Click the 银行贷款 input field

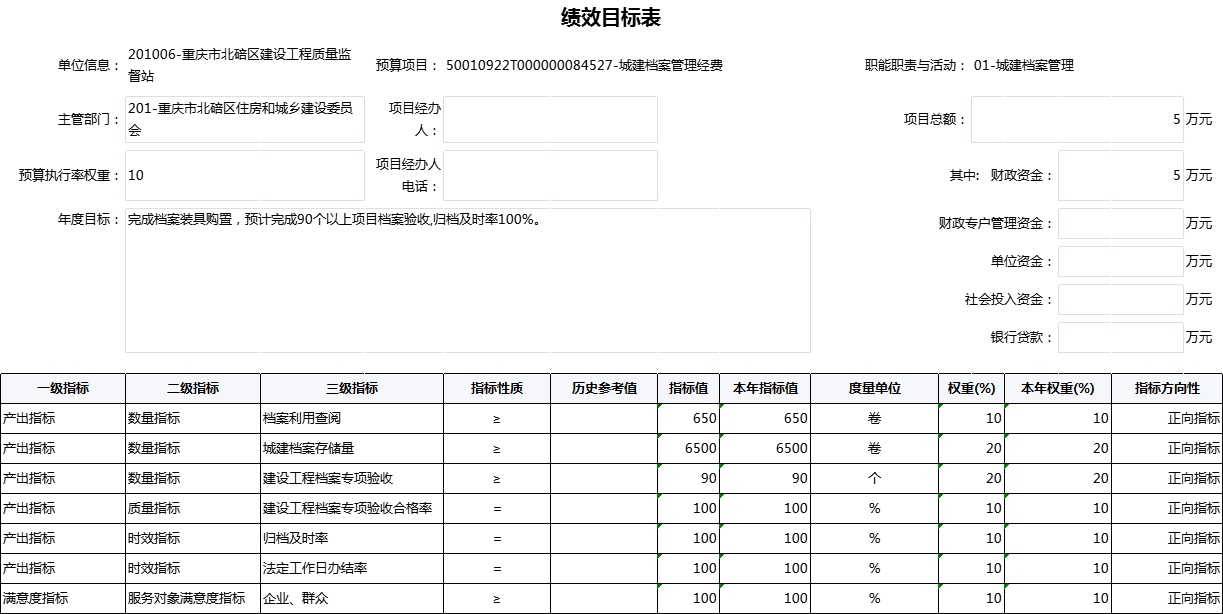(1121, 337)
